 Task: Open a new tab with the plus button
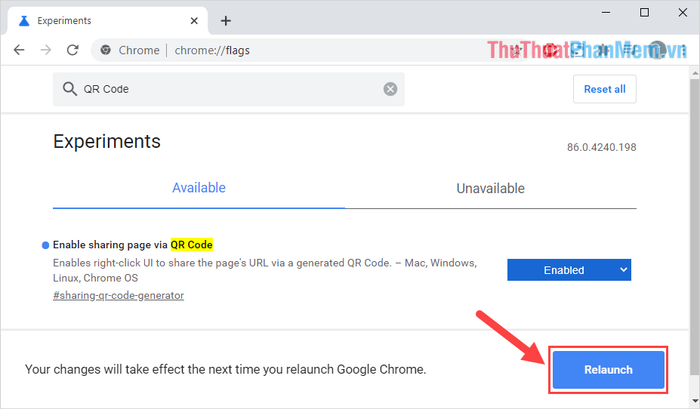pos(226,21)
